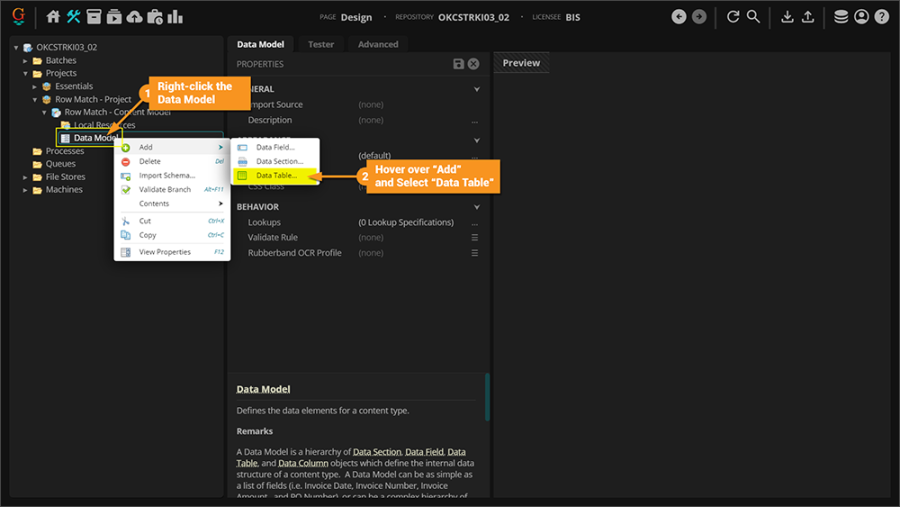This screenshot has height=507, width=900.
Task: Select Data Table in the Add submenu
Action: pos(276,175)
